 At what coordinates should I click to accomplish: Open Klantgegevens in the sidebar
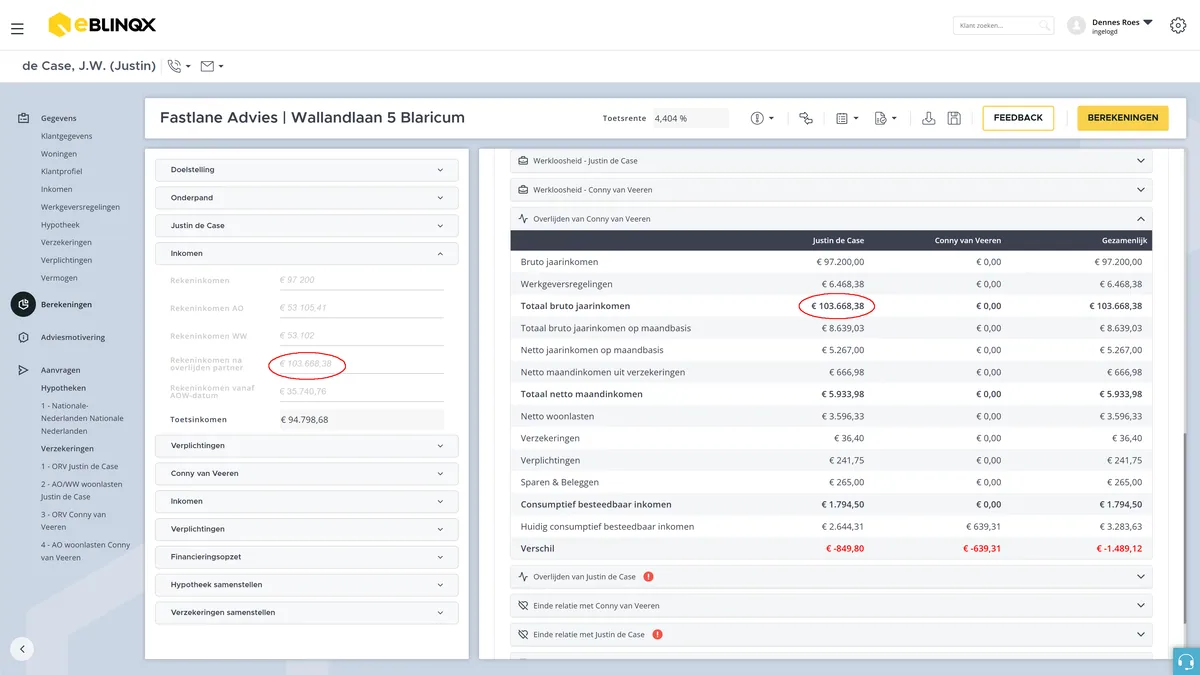[x=67, y=136]
